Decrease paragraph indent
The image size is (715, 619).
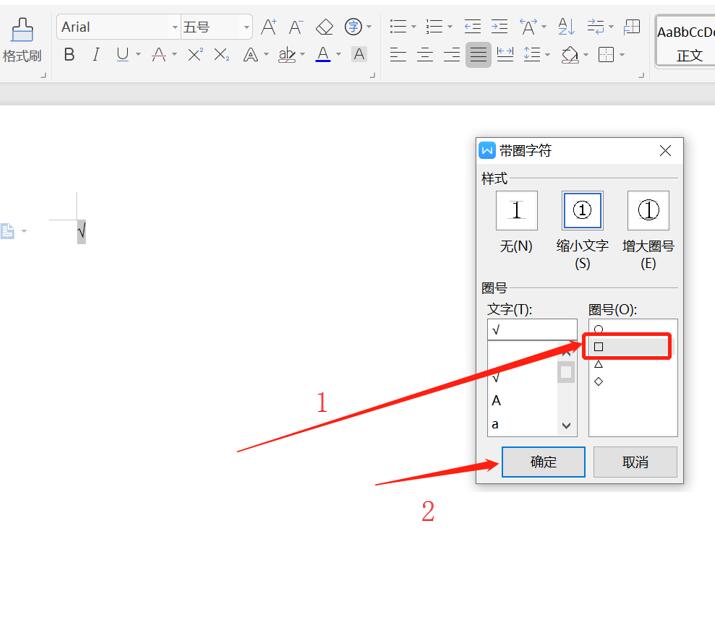pyautogui.click(x=472, y=26)
